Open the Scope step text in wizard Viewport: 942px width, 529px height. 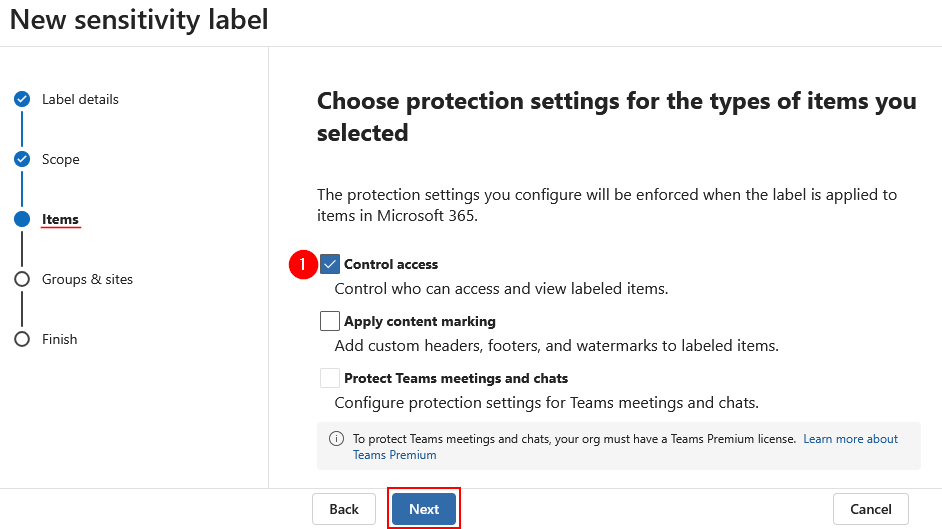pos(61,159)
